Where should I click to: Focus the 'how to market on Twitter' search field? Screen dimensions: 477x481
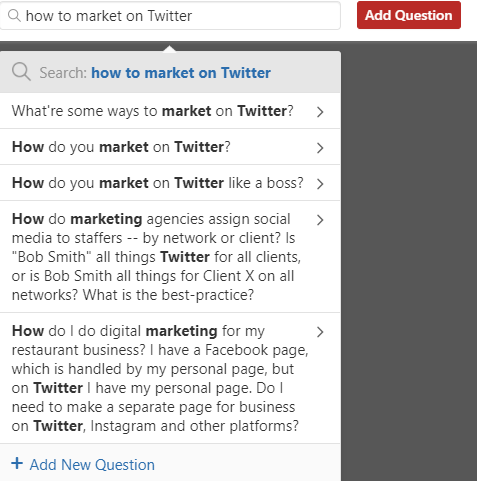coord(170,16)
